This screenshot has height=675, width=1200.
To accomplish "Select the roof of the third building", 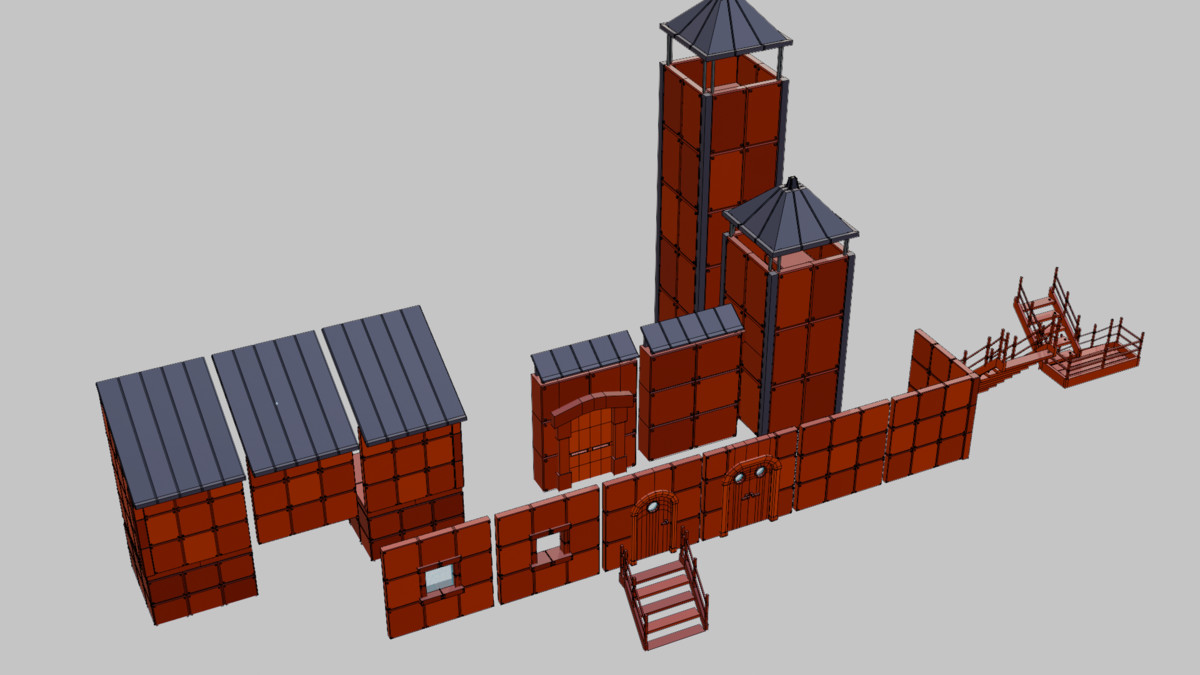I will pos(395,375).
